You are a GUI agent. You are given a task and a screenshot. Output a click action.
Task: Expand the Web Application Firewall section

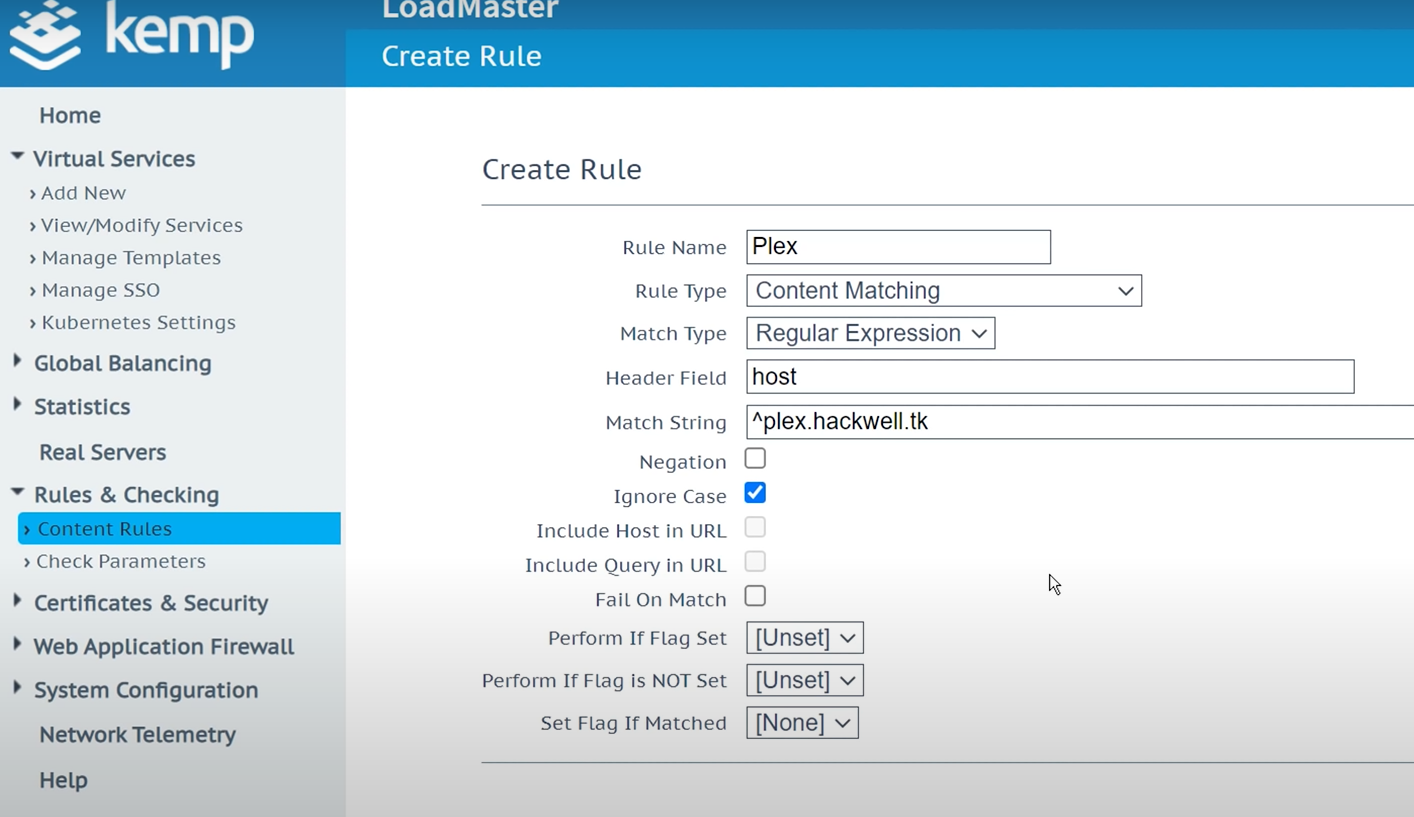pyautogui.click(x=17, y=645)
